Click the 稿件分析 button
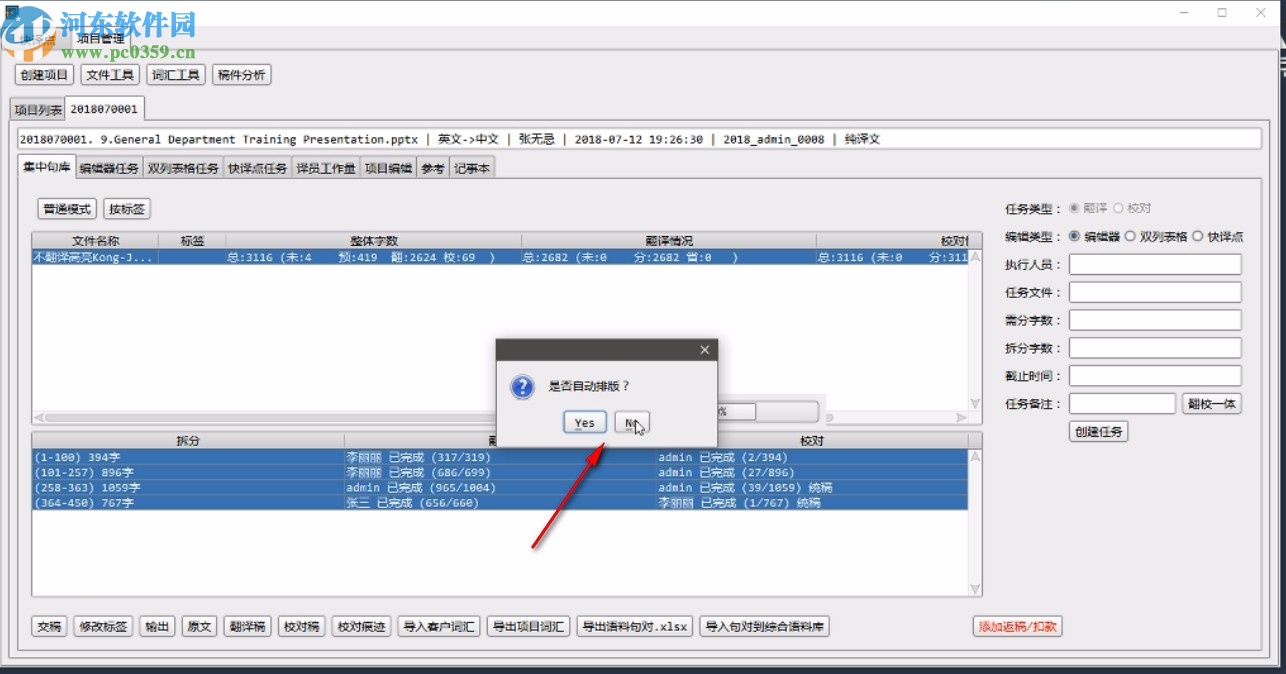The height and width of the screenshot is (674, 1286). coord(242,74)
